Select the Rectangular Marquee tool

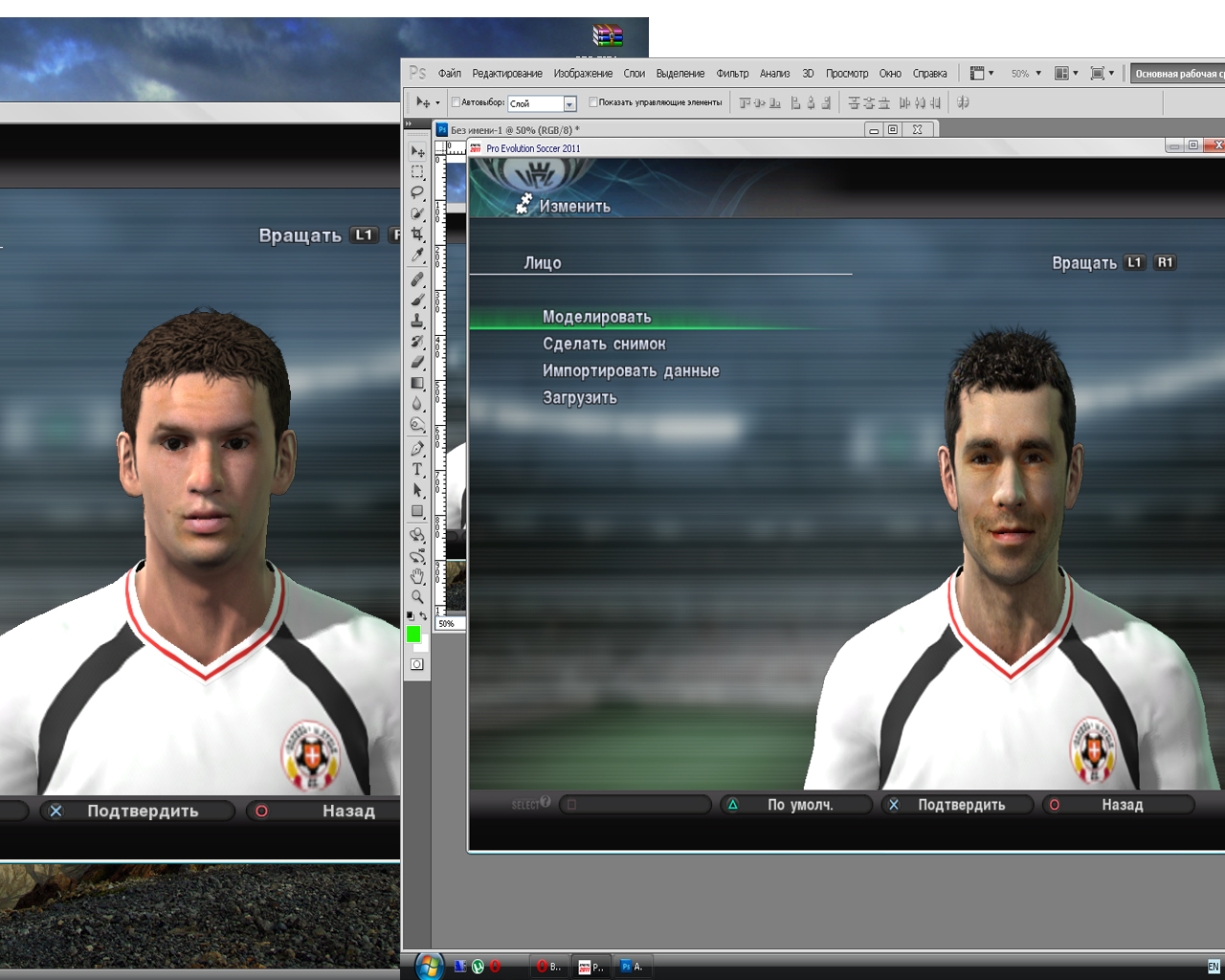[x=417, y=172]
